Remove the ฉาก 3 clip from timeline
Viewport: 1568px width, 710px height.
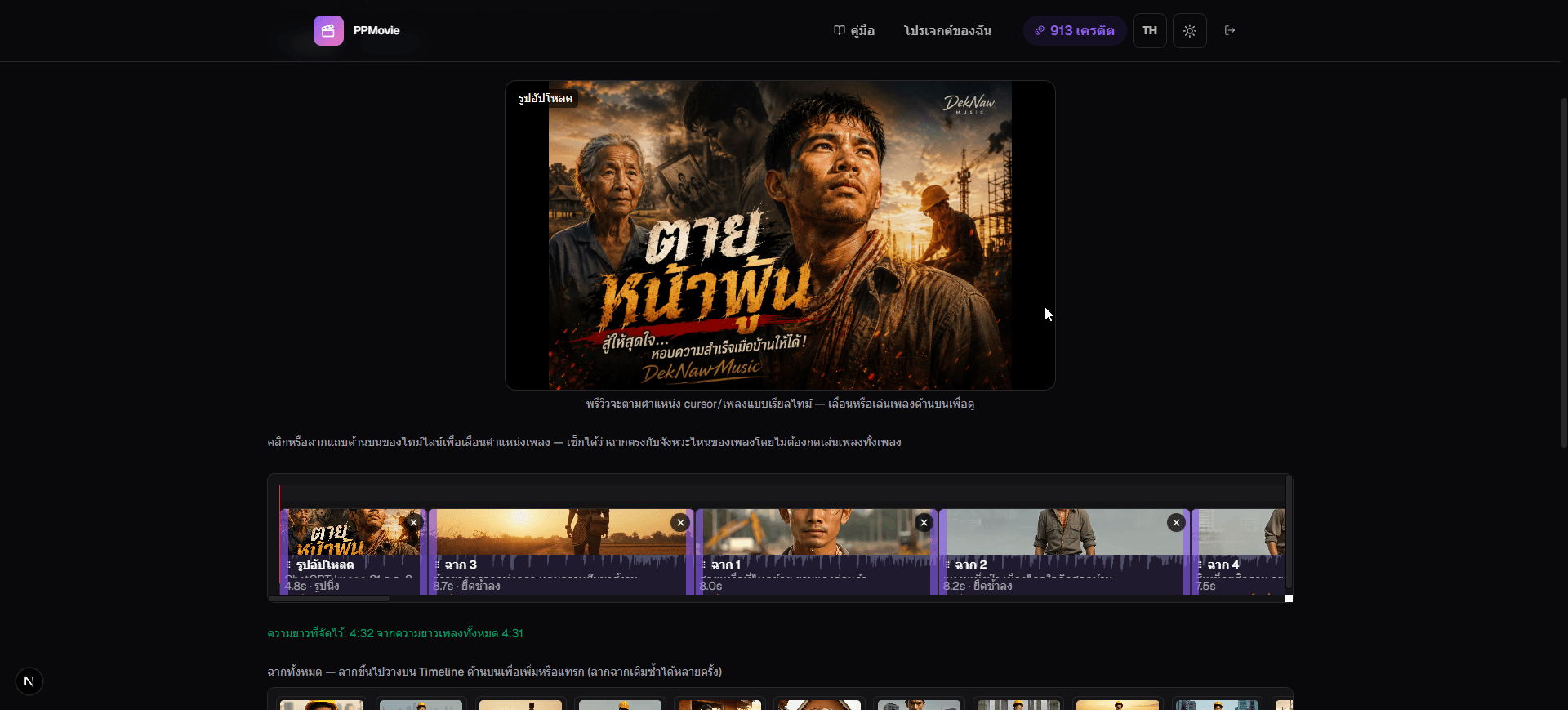click(680, 523)
